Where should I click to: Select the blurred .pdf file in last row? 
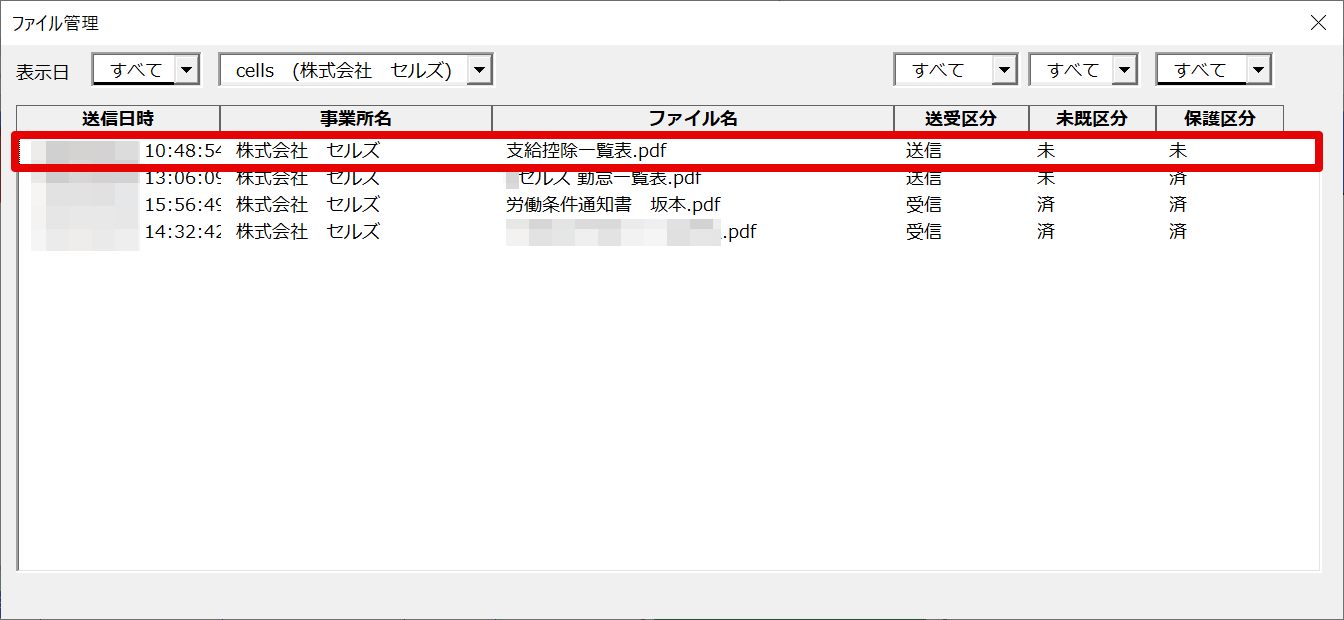click(630, 232)
